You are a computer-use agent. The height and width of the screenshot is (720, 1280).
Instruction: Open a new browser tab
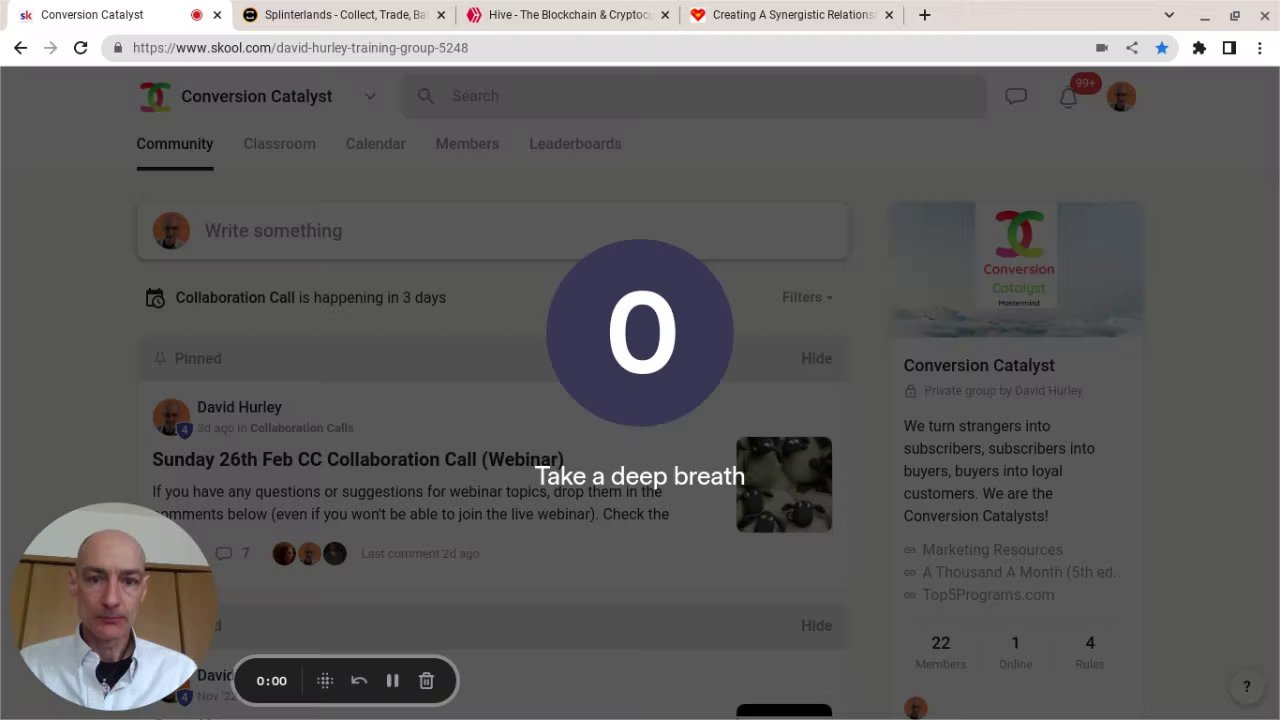pos(924,15)
